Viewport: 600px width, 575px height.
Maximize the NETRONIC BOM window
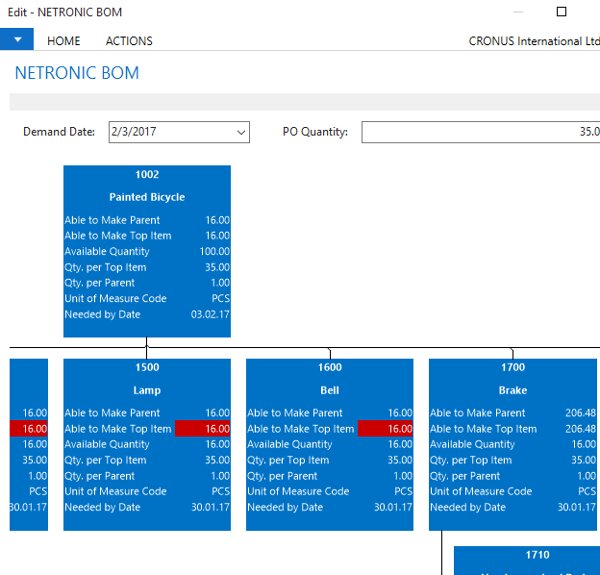point(561,12)
